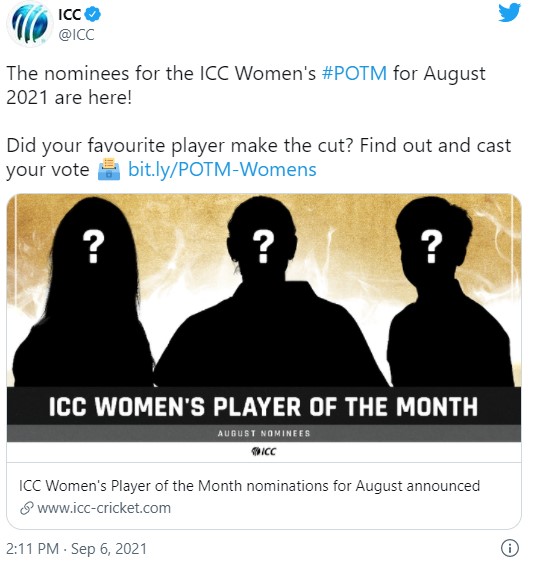The height and width of the screenshot is (566, 534).
Task: Open www.icc-cricket.com link card domain
Action: (104, 508)
